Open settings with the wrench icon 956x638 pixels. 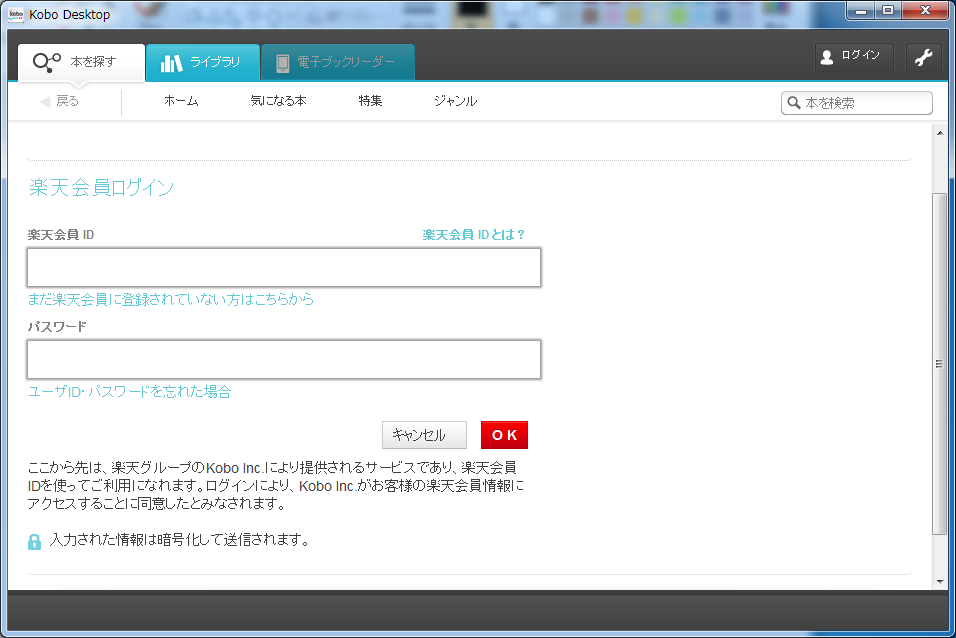point(924,57)
